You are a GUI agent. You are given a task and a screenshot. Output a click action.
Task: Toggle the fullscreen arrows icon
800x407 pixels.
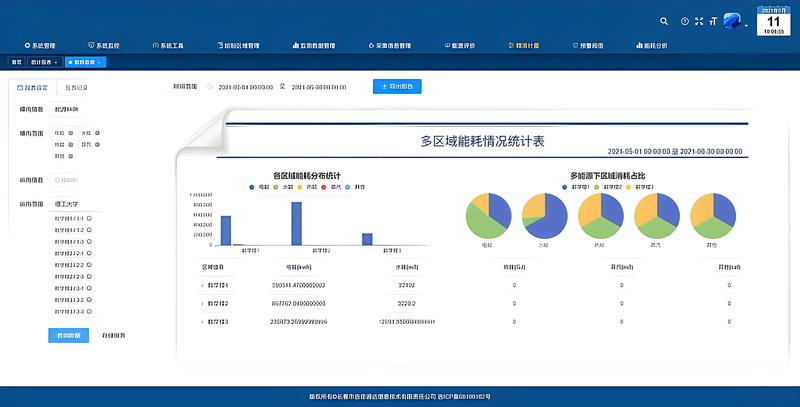click(699, 21)
